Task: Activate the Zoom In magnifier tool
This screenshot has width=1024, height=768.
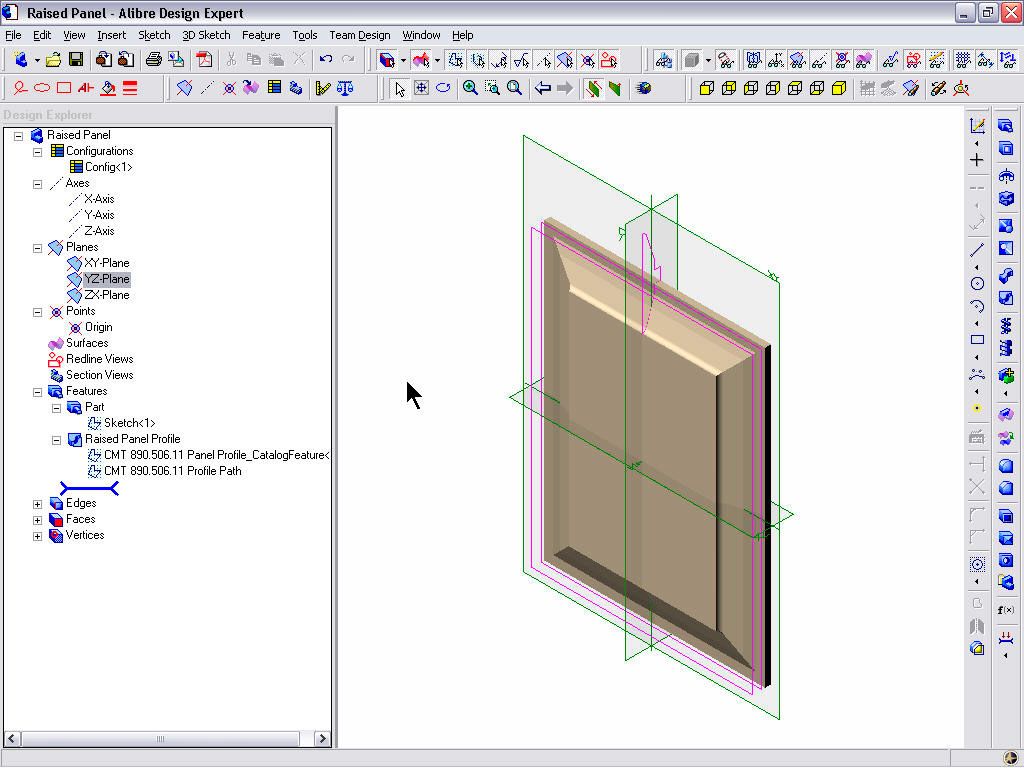Action: [x=470, y=88]
